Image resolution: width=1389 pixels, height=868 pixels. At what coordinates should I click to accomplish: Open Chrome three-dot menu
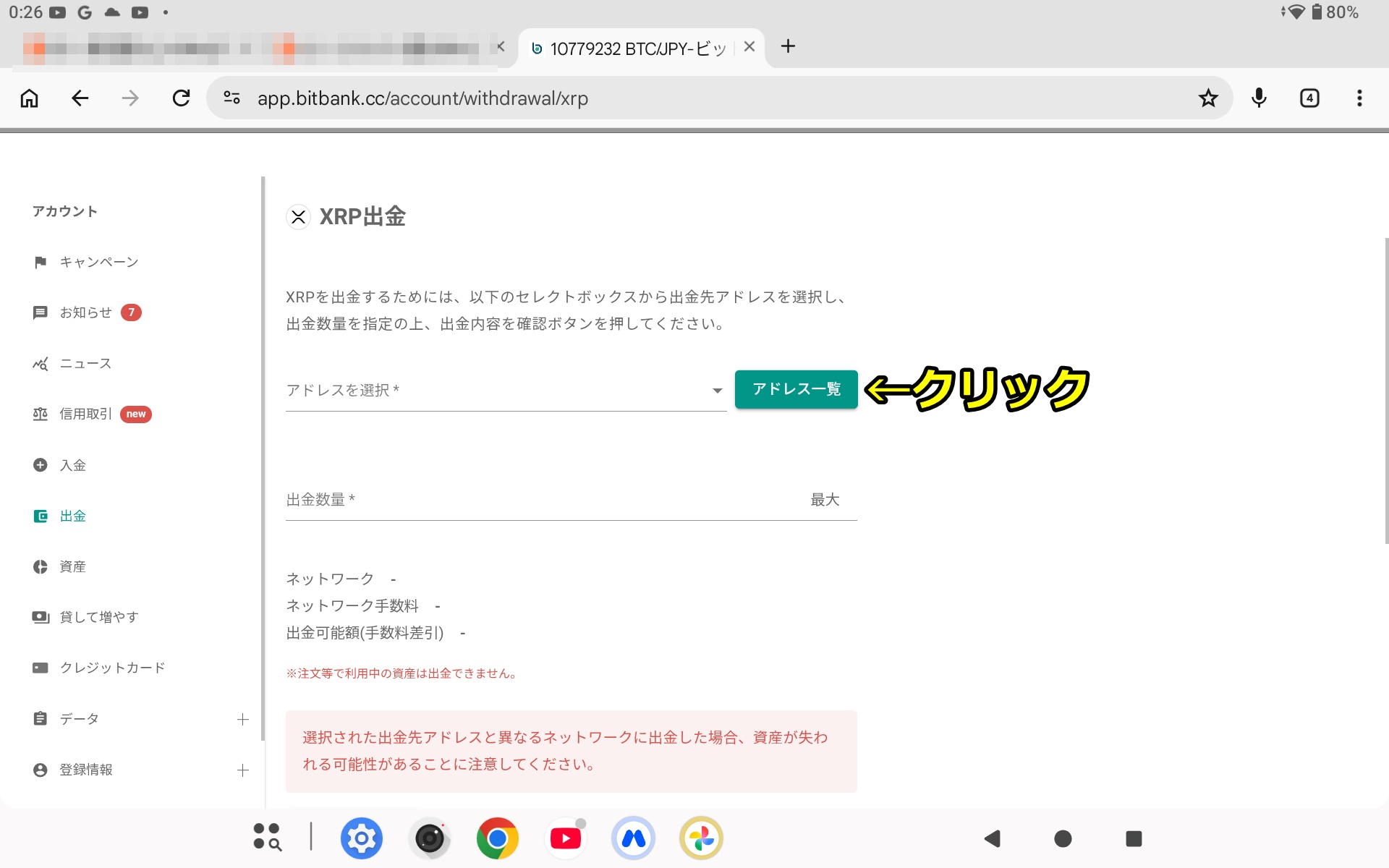pos(1359,98)
